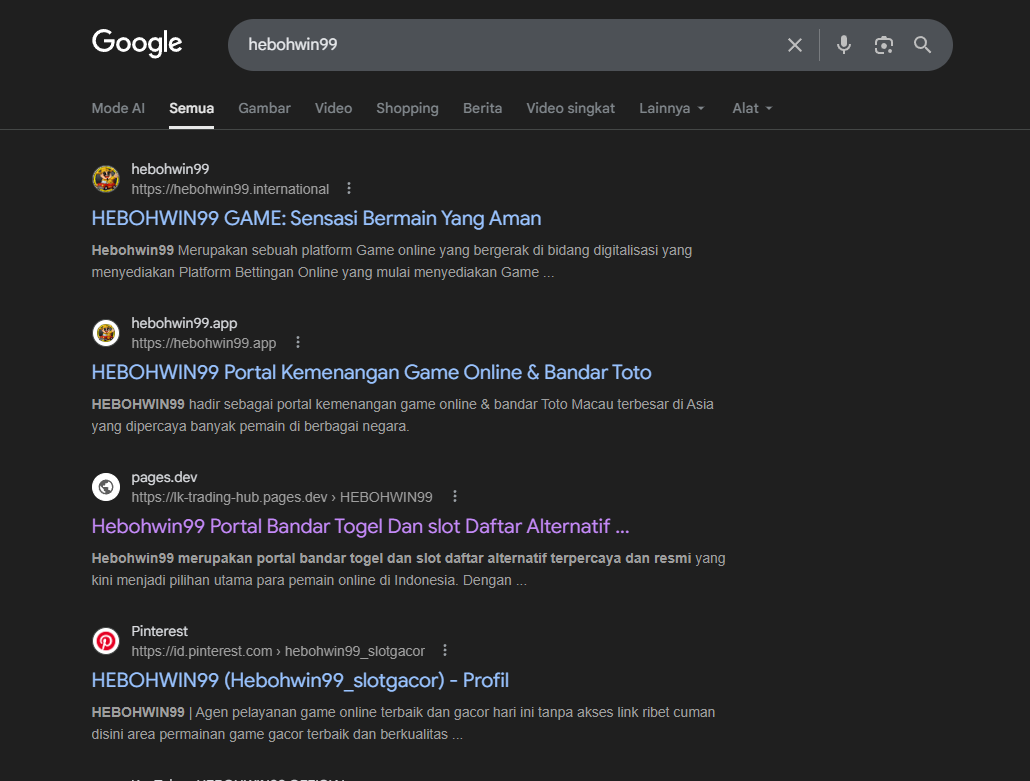Open the Berita tab
1030x781 pixels.
coord(482,108)
